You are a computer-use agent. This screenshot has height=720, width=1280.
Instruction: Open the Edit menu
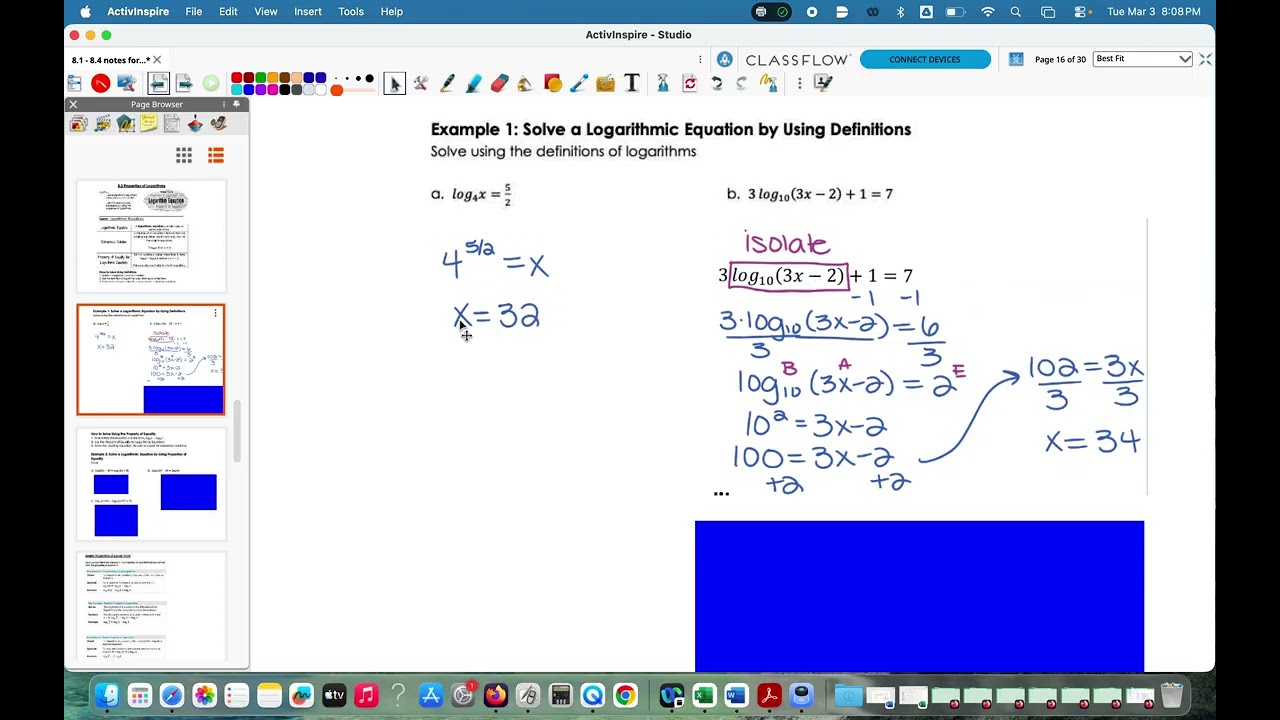[x=228, y=11]
